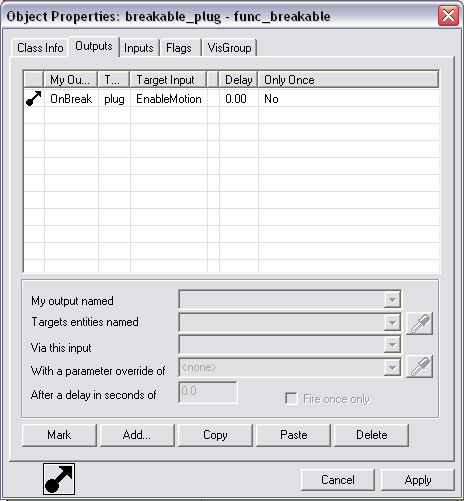Screen dimensions: 464x501
Task: Click the delay in seconds input field
Action: [x=208, y=392]
